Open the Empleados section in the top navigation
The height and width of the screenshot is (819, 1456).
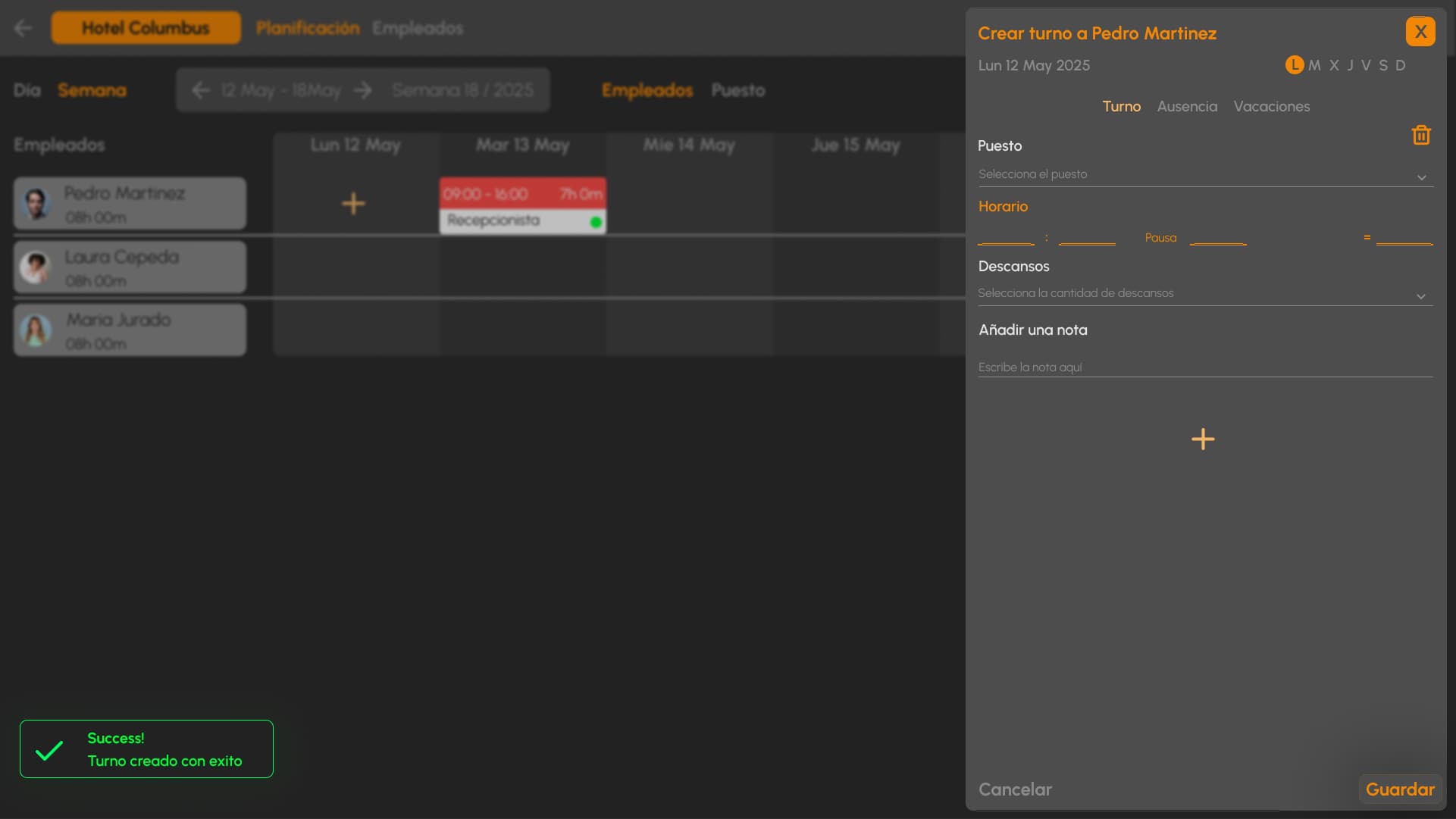coord(418,28)
